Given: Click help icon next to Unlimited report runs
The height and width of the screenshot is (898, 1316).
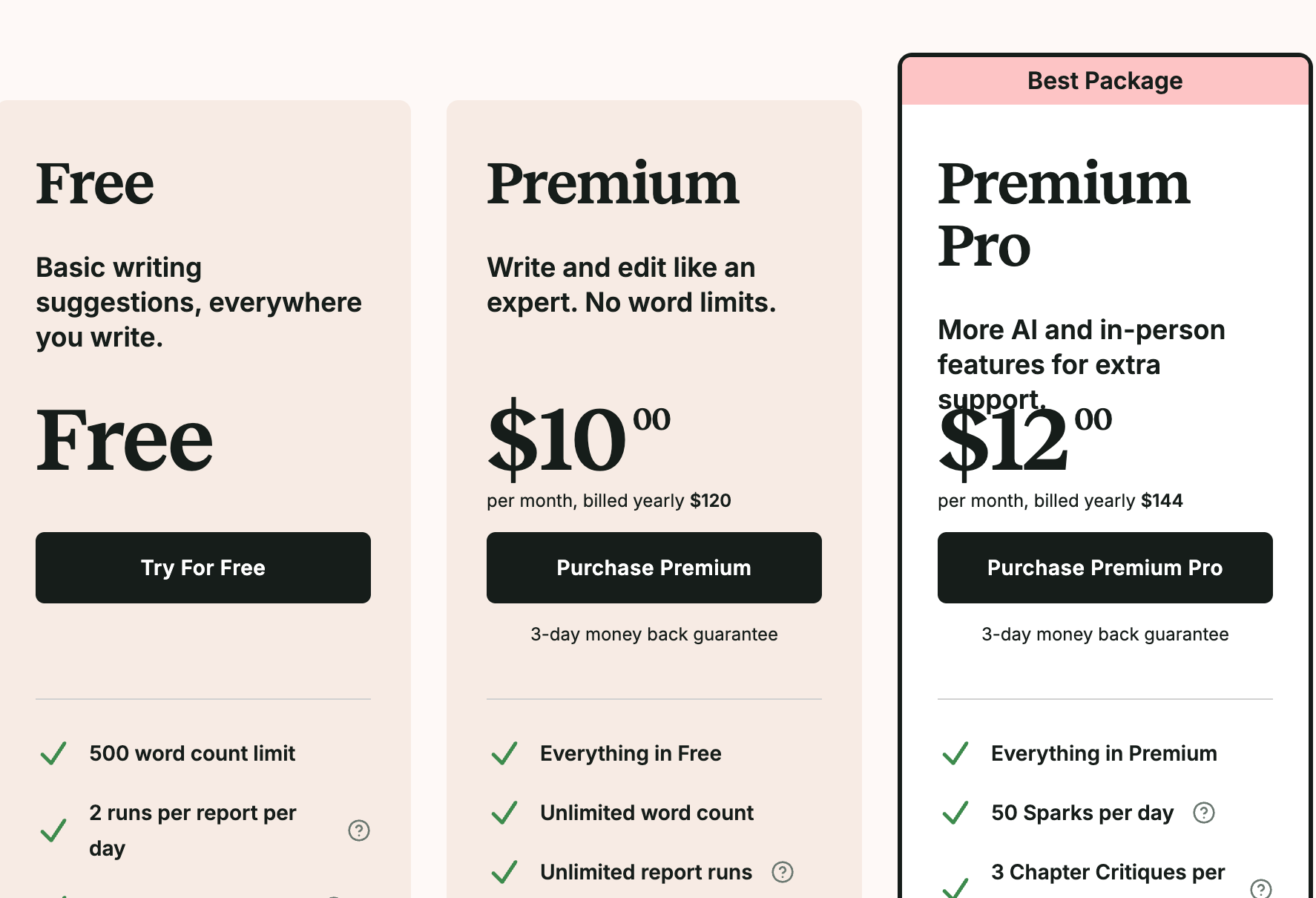Looking at the screenshot, I should point(783,872).
